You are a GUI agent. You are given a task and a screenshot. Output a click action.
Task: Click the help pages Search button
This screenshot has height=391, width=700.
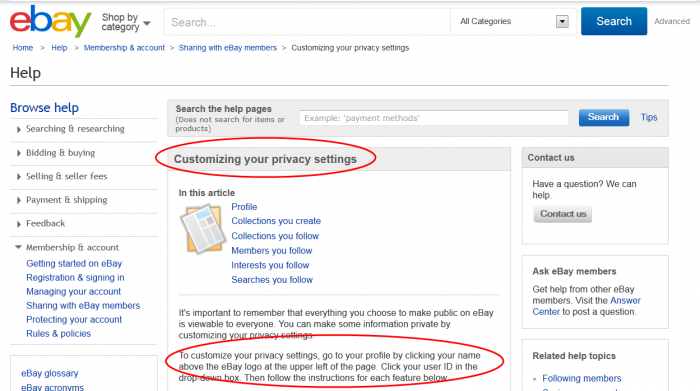coord(604,117)
